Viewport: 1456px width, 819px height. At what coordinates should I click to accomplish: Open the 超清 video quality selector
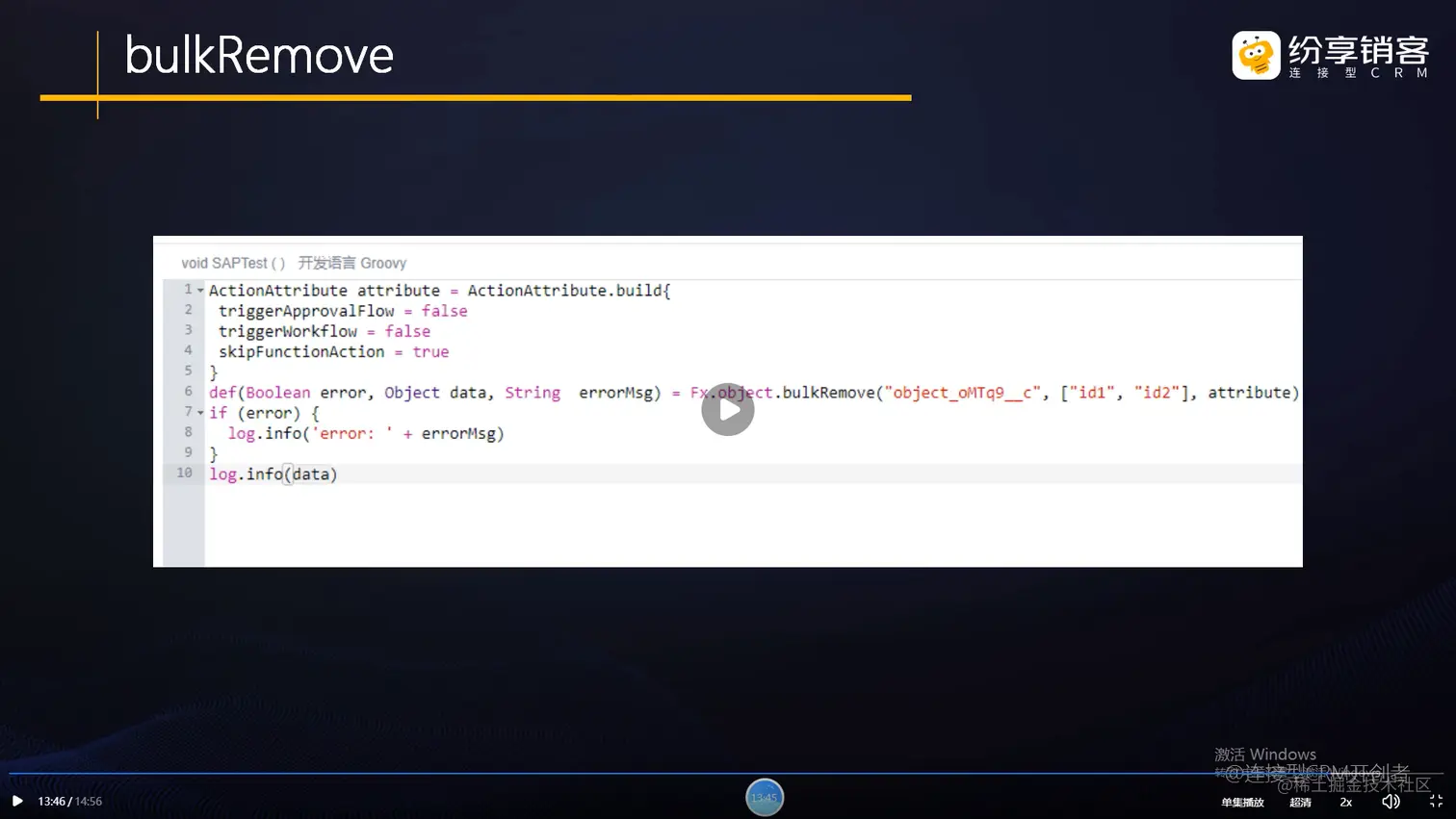(x=1300, y=803)
